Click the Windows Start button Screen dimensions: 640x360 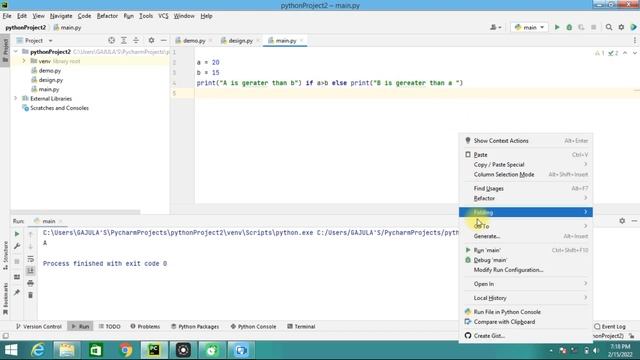pyautogui.click(x=11, y=350)
